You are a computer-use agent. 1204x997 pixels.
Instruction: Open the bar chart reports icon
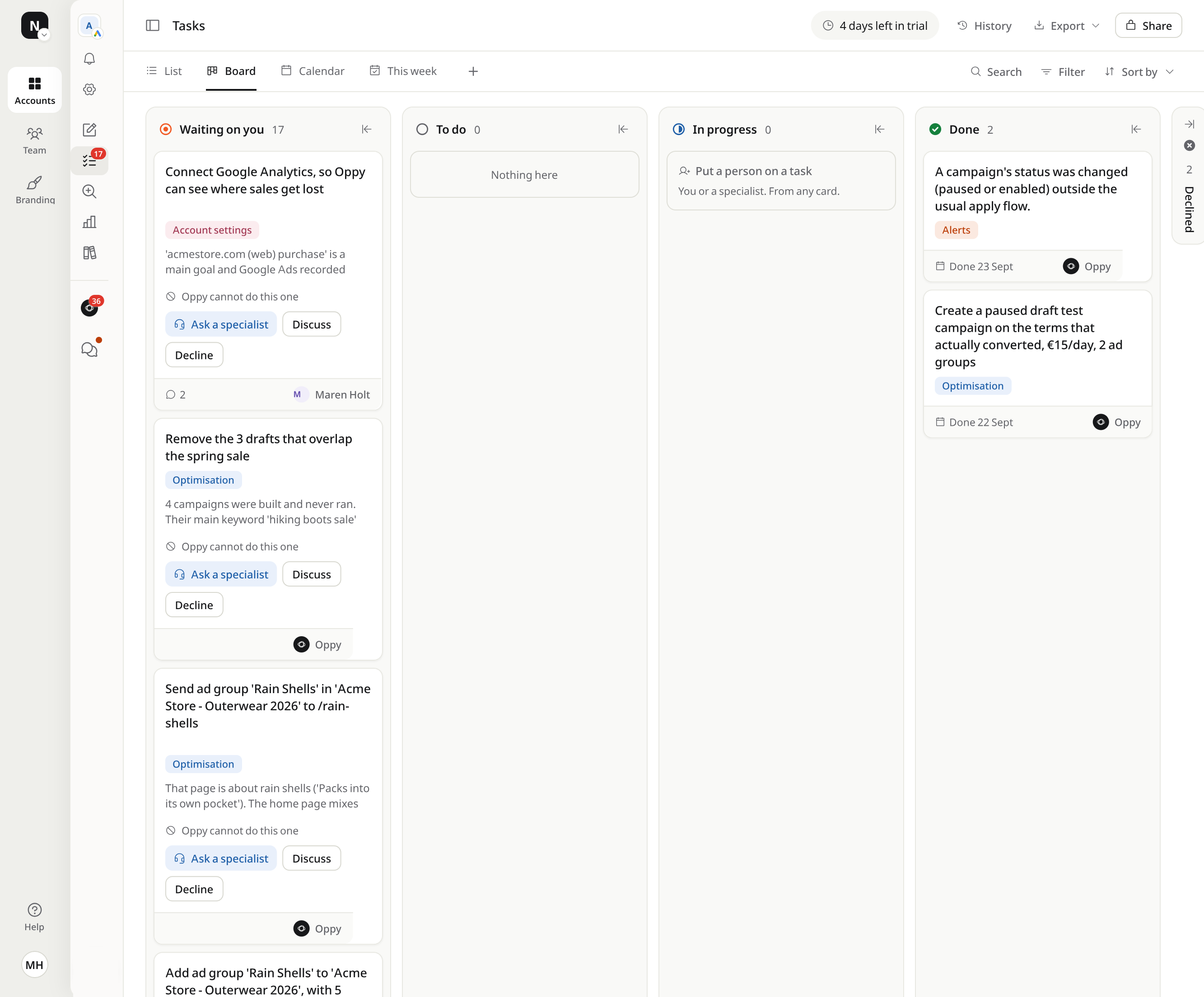89,222
